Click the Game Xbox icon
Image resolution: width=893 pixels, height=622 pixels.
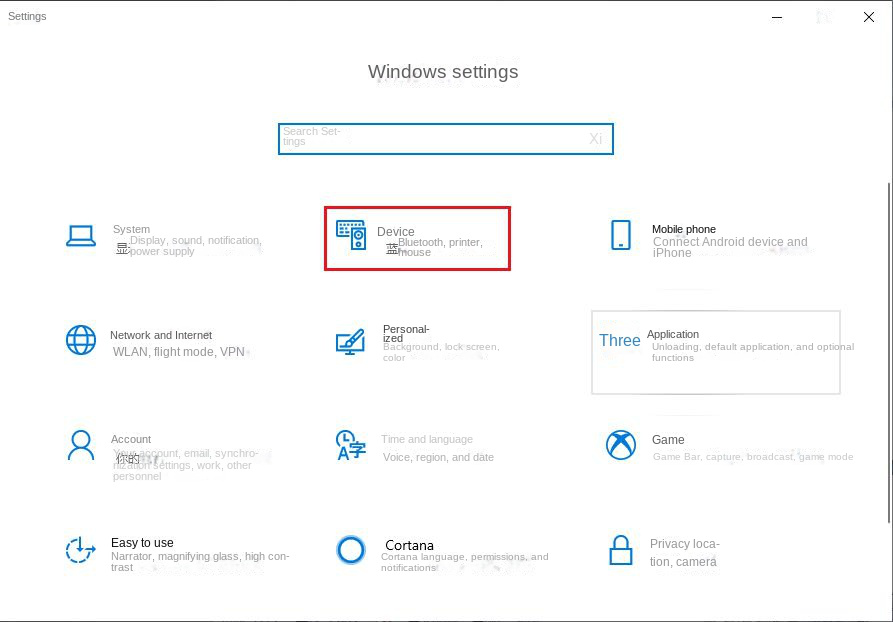click(621, 445)
